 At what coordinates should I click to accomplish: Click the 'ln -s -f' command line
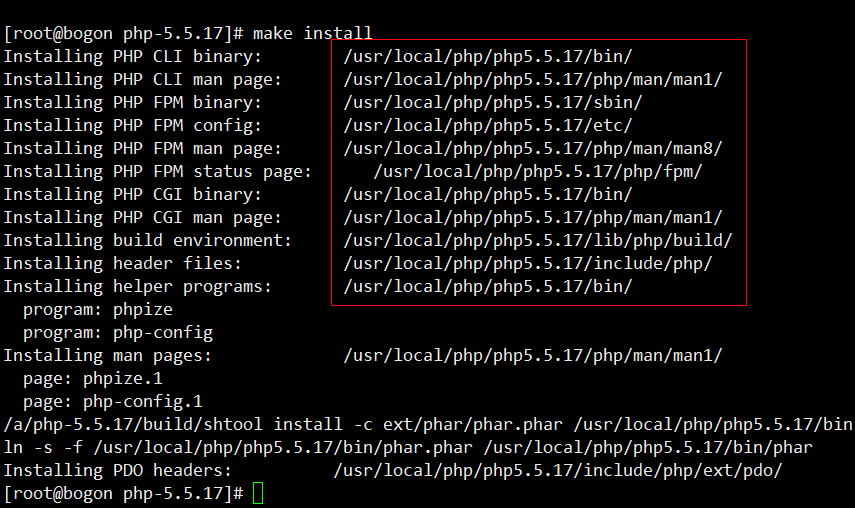408,448
